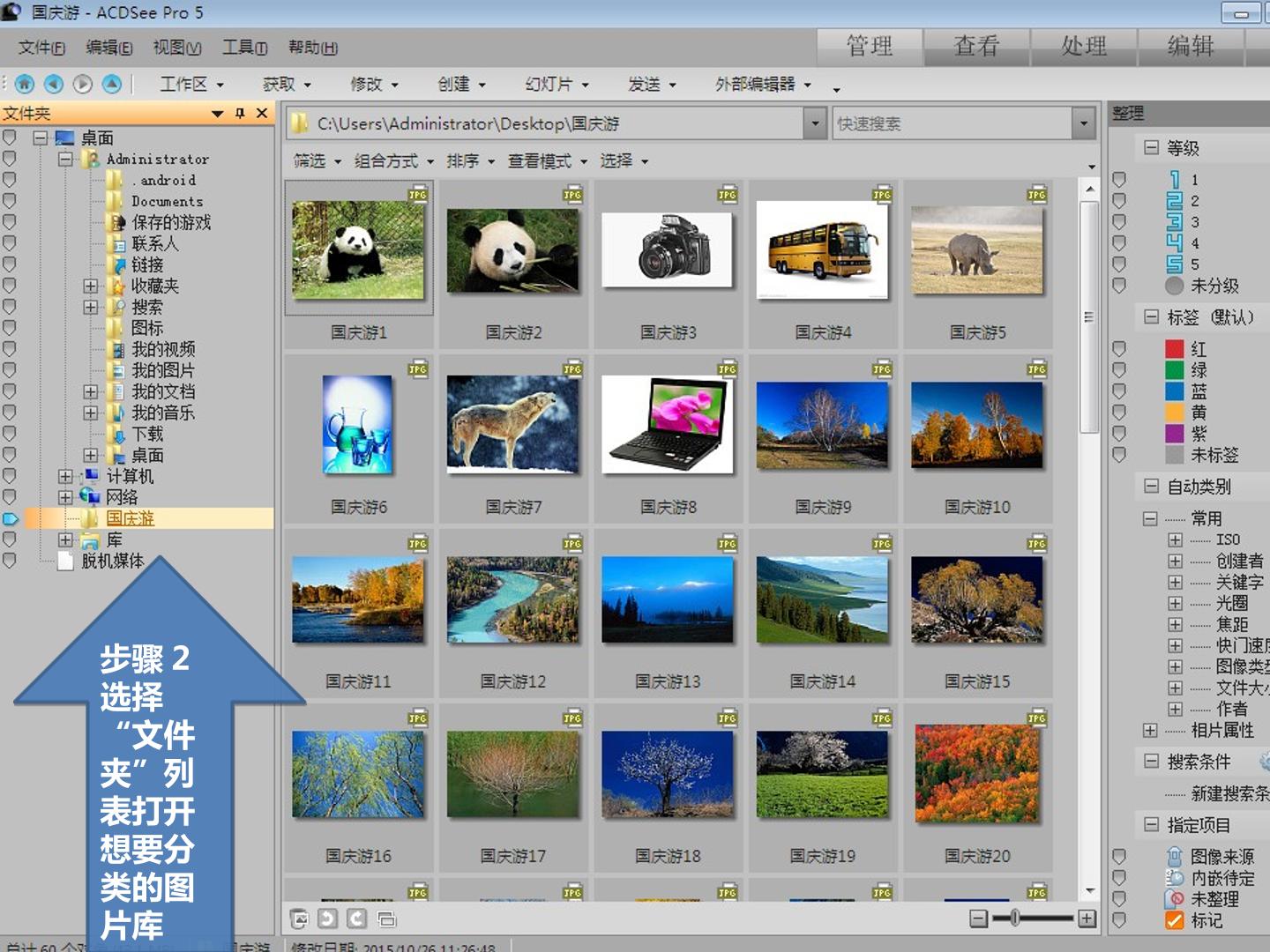Open the 工作区 toolbar button
1270x952 pixels.
click(x=192, y=85)
